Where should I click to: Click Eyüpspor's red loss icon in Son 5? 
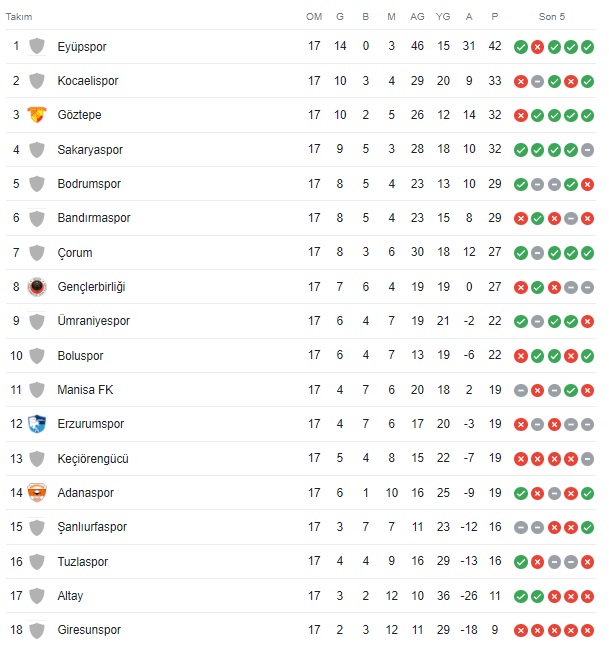pos(537,47)
